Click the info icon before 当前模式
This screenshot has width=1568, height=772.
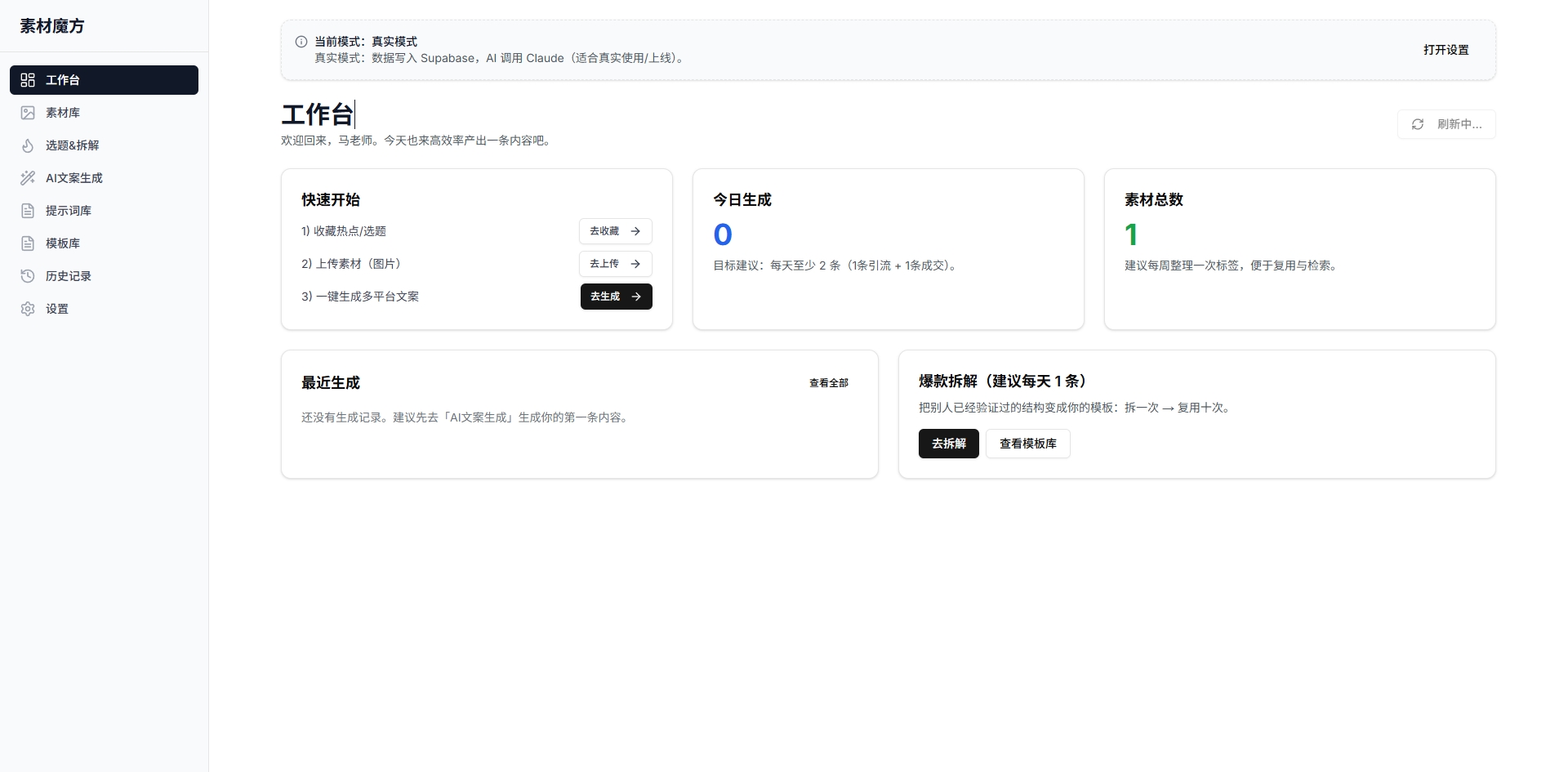pos(301,42)
